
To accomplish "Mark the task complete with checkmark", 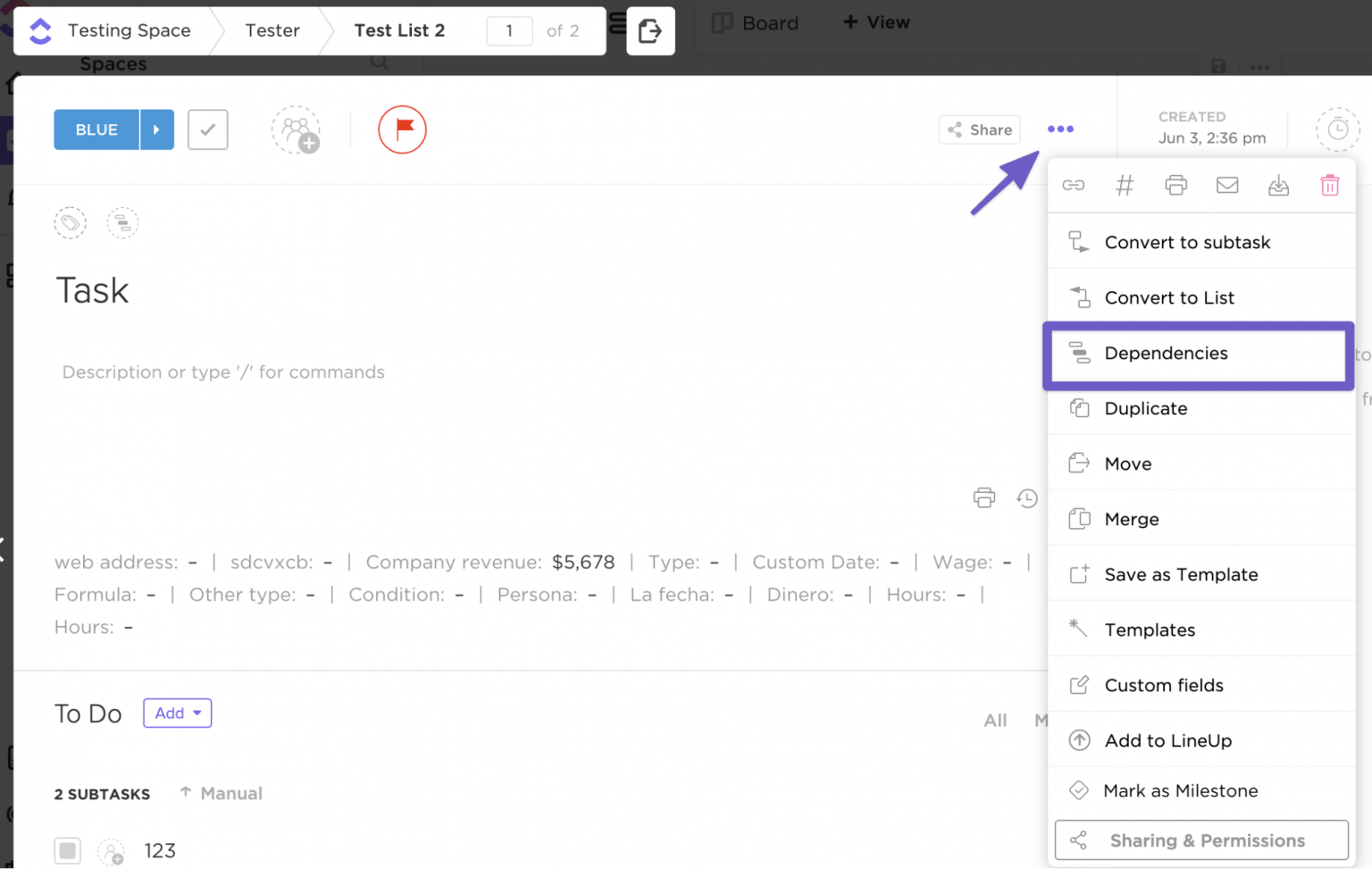I will tap(207, 130).
